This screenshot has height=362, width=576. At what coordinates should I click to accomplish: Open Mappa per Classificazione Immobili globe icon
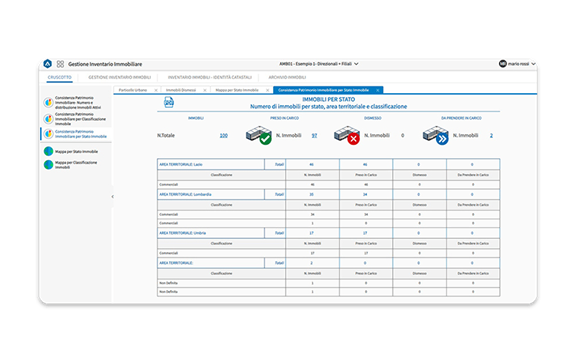[x=48, y=164]
